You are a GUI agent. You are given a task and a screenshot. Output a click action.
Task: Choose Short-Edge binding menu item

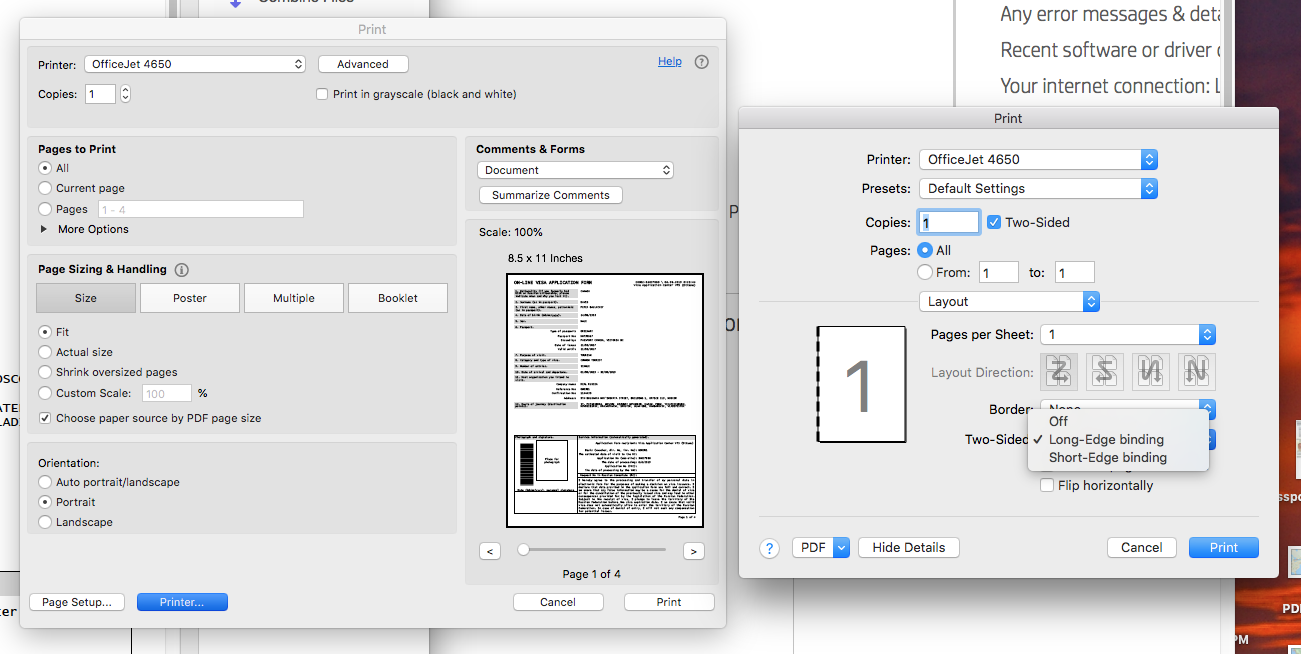point(1118,457)
